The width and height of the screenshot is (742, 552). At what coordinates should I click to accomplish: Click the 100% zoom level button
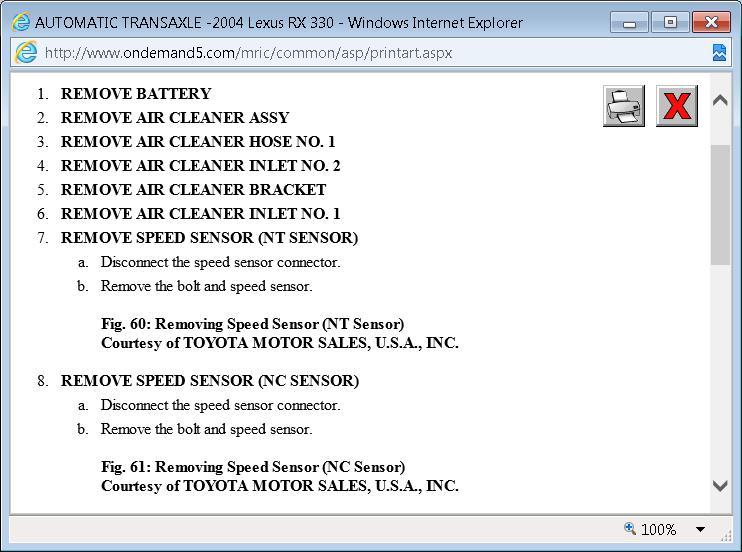coord(658,529)
